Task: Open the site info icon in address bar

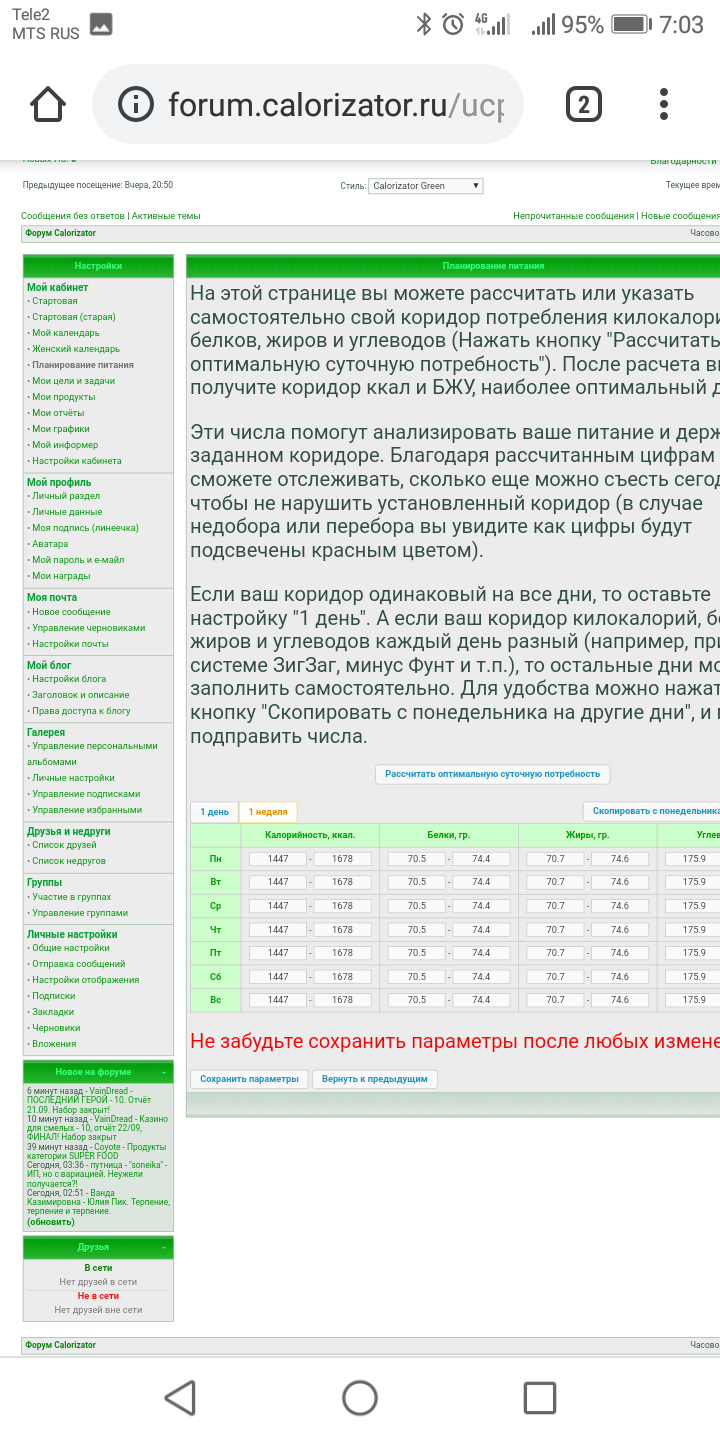Action: pyautogui.click(x=135, y=104)
